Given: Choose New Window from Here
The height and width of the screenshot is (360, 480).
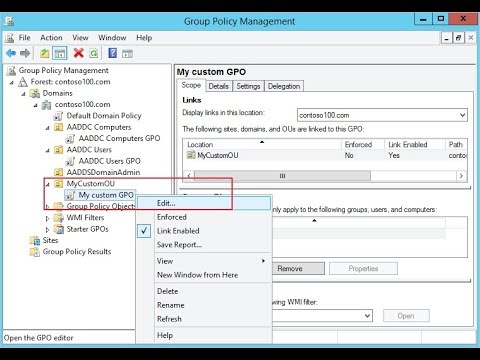Looking at the screenshot, I should click(x=203, y=275).
